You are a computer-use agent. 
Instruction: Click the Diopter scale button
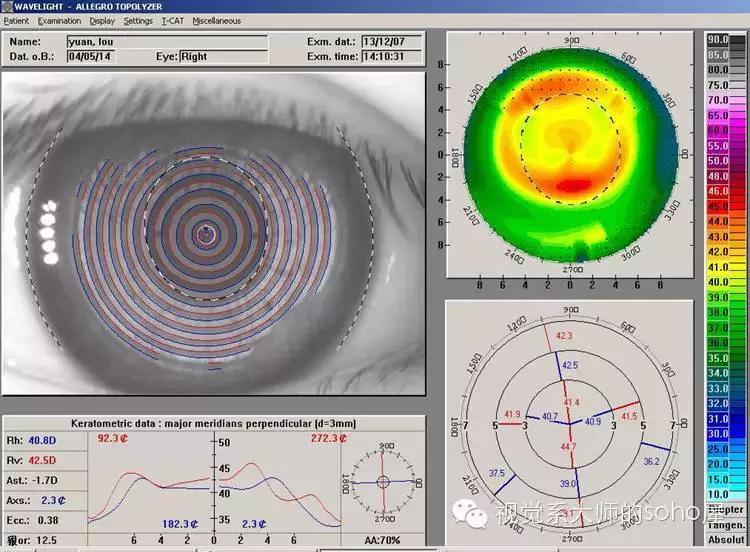point(726,509)
